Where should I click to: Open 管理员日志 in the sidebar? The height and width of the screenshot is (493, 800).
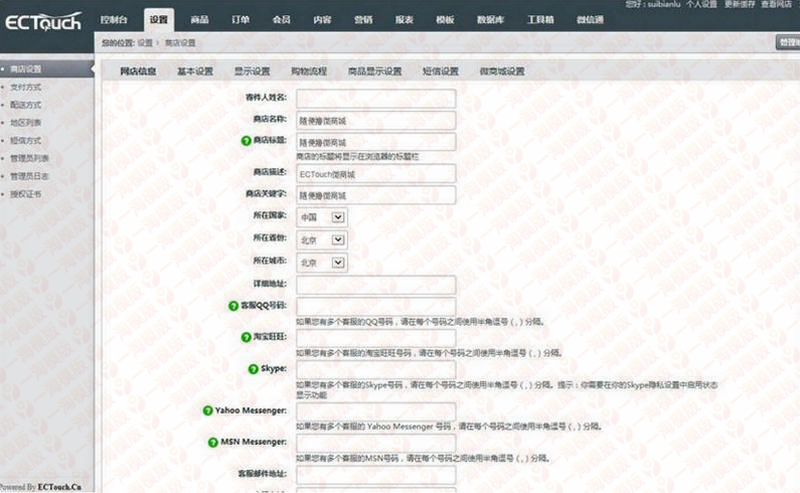[x=30, y=176]
